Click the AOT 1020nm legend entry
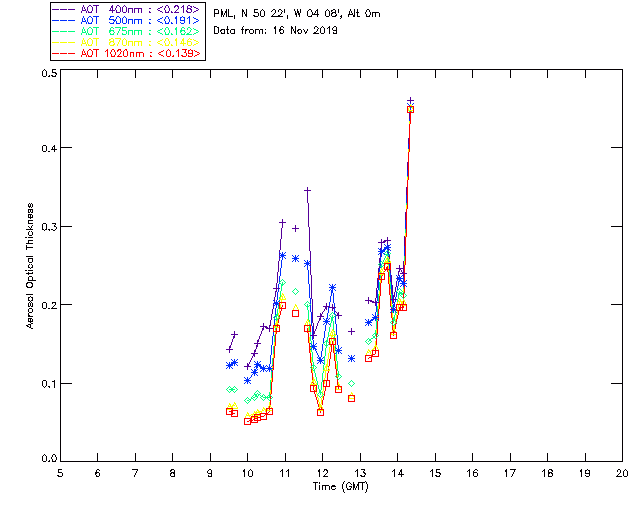This screenshot has height=512, width=640. click(x=126, y=53)
